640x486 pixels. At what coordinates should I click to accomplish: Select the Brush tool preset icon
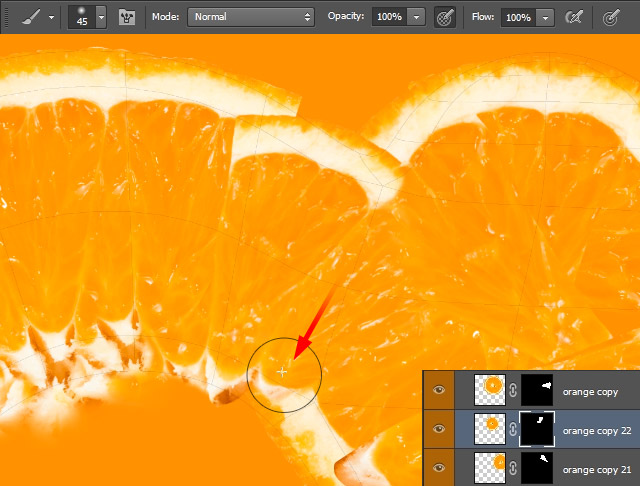tap(31, 17)
